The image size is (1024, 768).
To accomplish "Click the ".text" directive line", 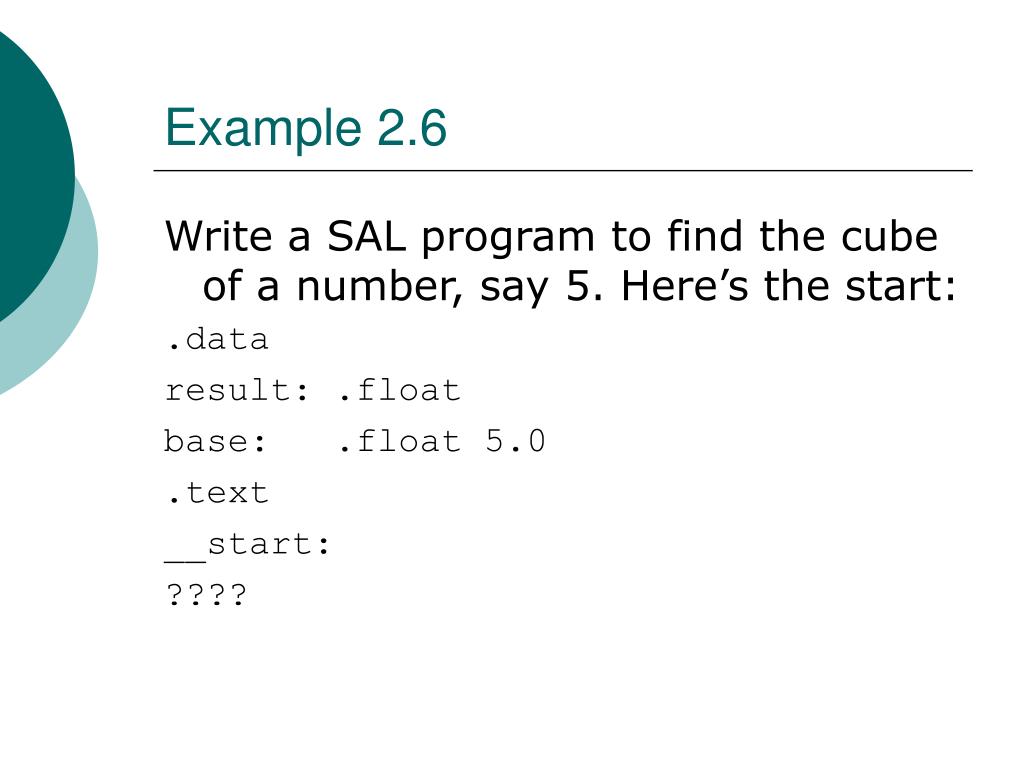I will click(x=217, y=493).
